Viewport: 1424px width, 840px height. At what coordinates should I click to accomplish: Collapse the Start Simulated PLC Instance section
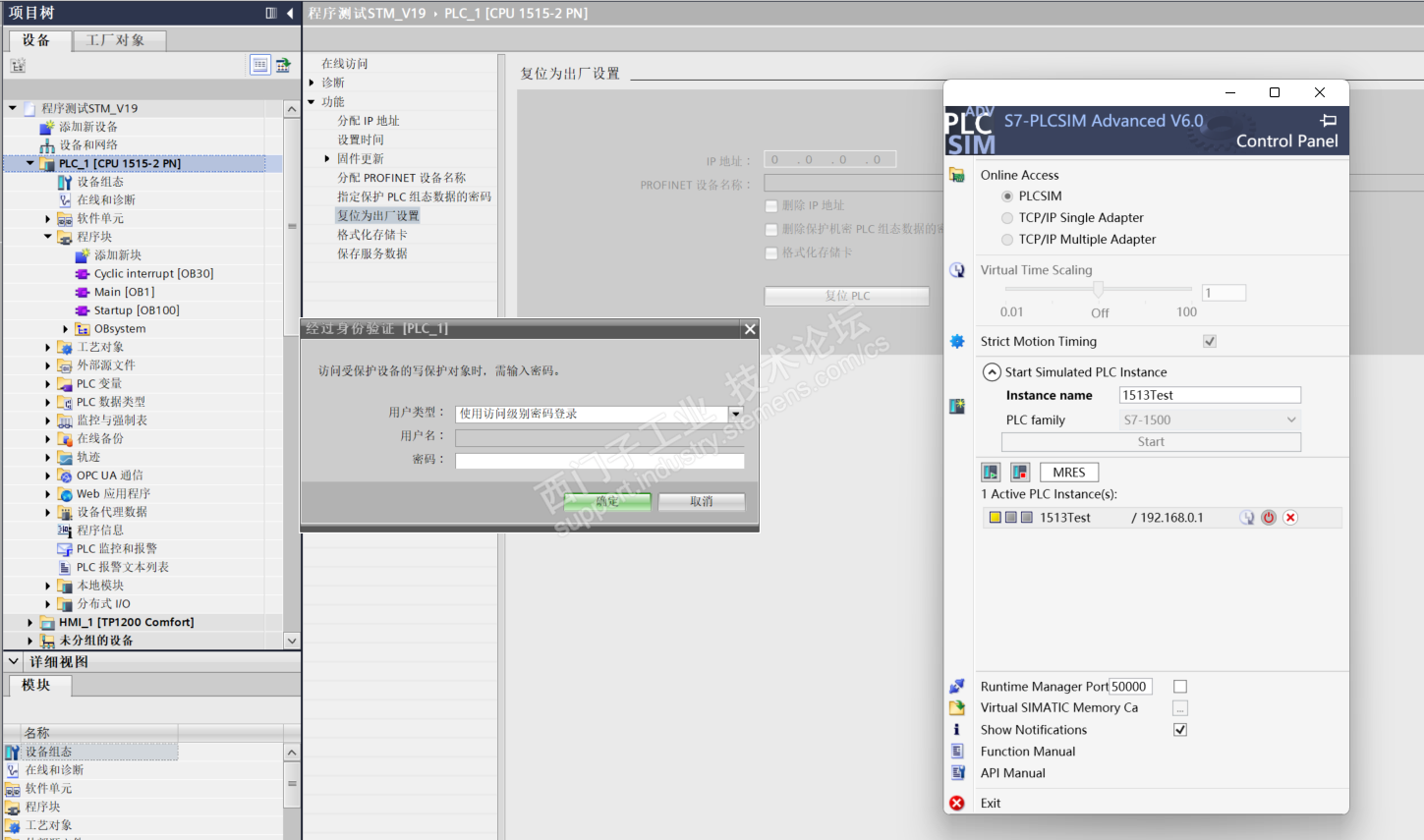pos(992,372)
